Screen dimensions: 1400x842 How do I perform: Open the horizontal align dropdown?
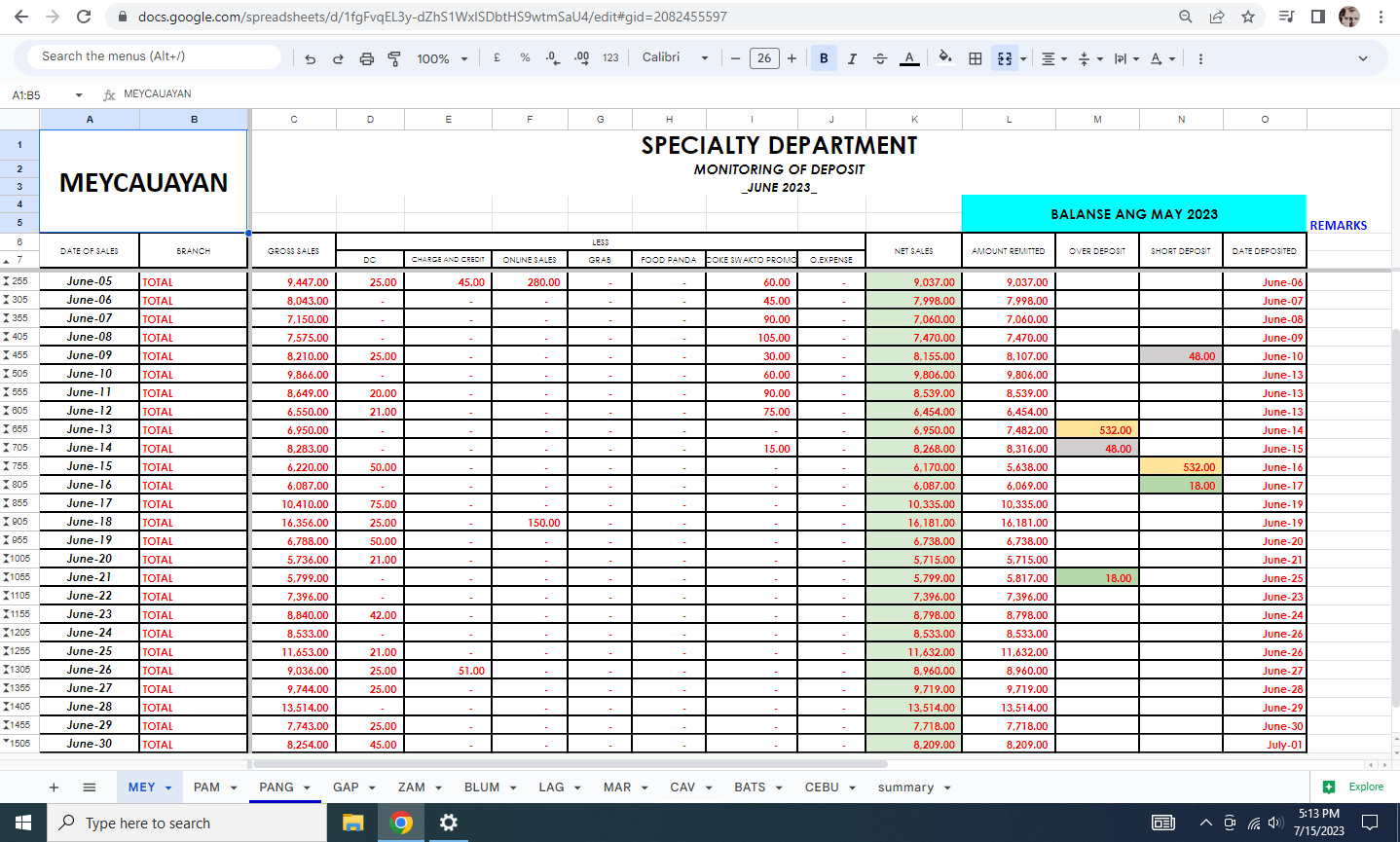click(x=1054, y=58)
